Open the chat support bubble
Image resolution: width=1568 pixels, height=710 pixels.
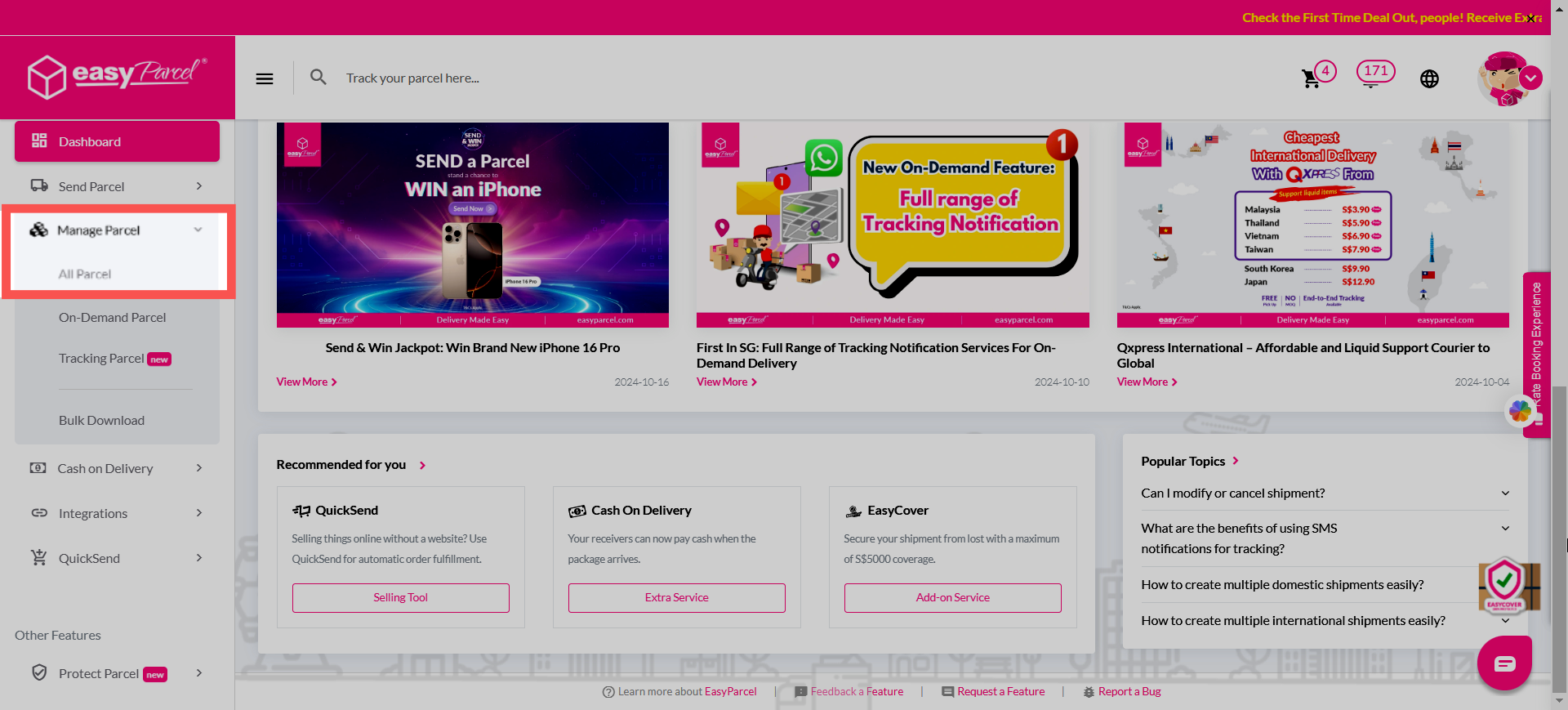pyautogui.click(x=1504, y=663)
